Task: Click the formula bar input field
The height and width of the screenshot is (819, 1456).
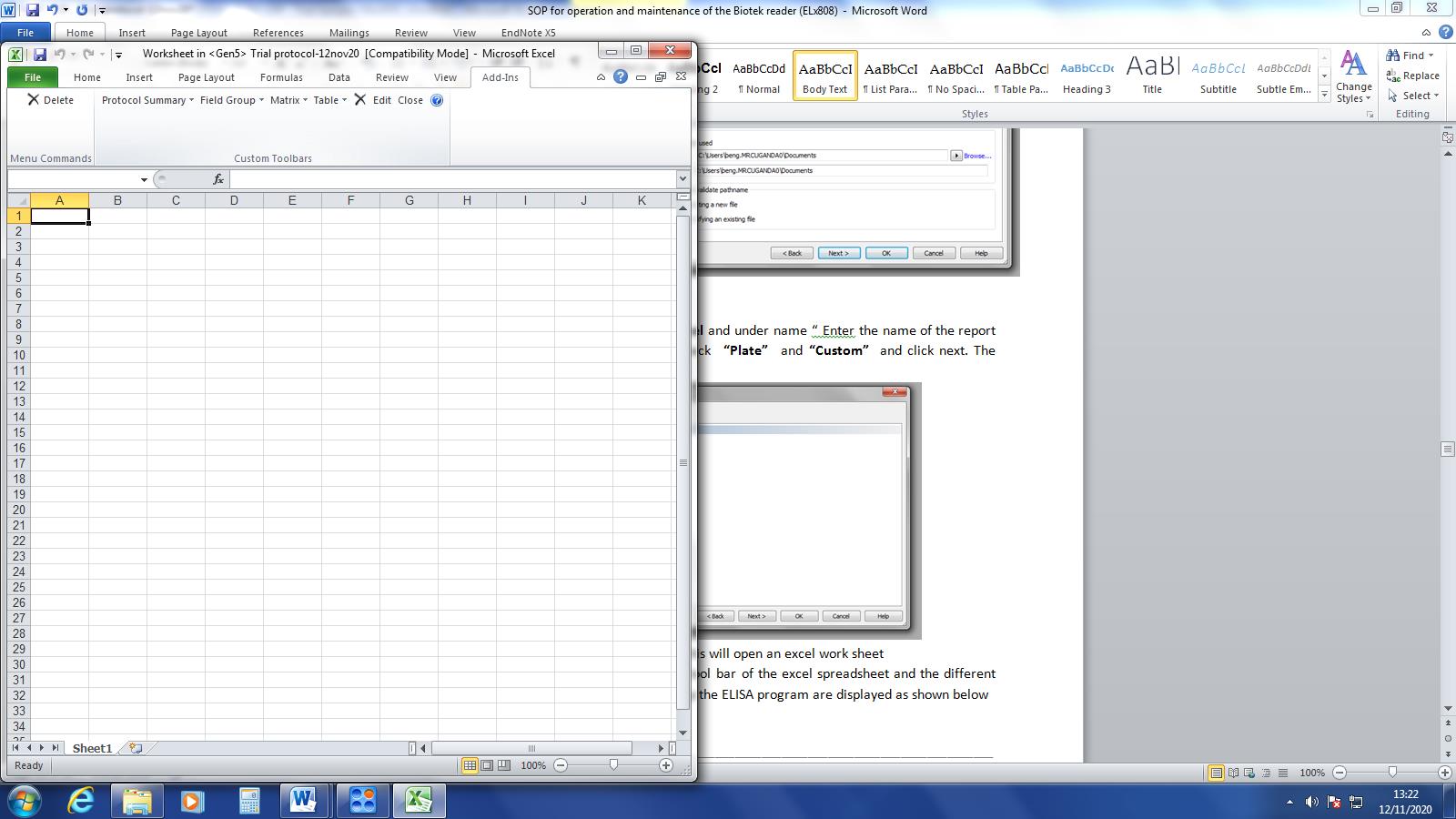Action: 452,179
